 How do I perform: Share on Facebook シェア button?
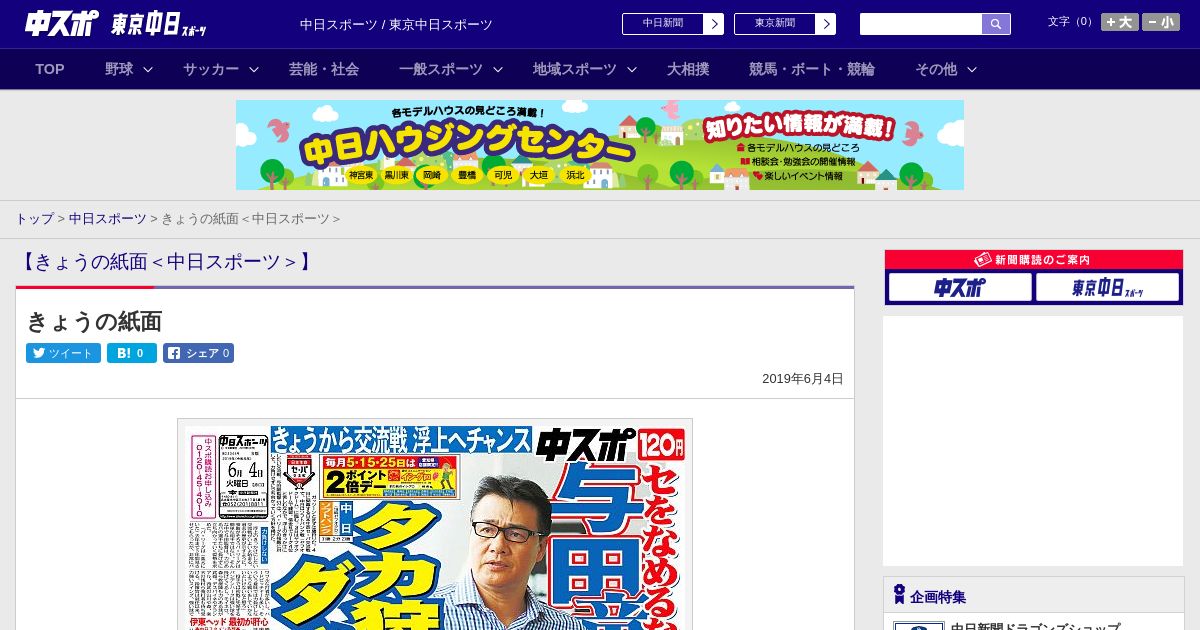198,353
